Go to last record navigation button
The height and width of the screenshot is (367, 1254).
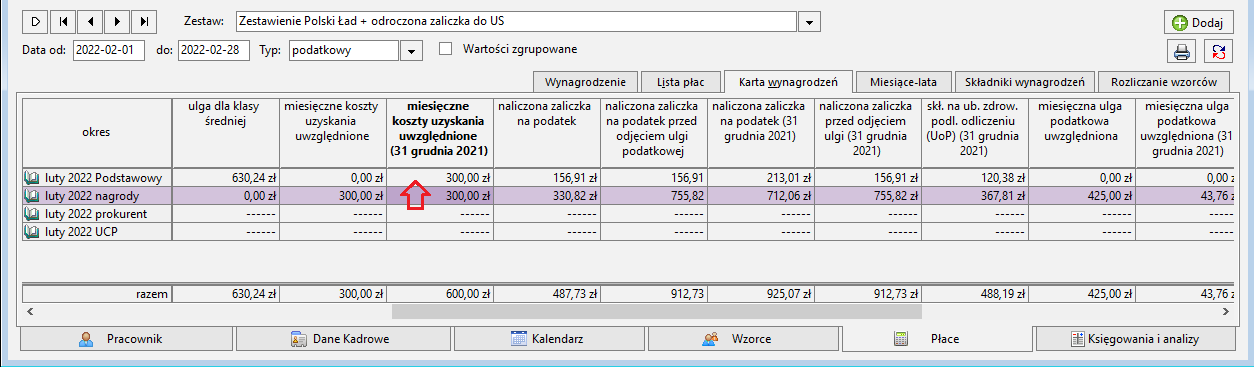144,21
